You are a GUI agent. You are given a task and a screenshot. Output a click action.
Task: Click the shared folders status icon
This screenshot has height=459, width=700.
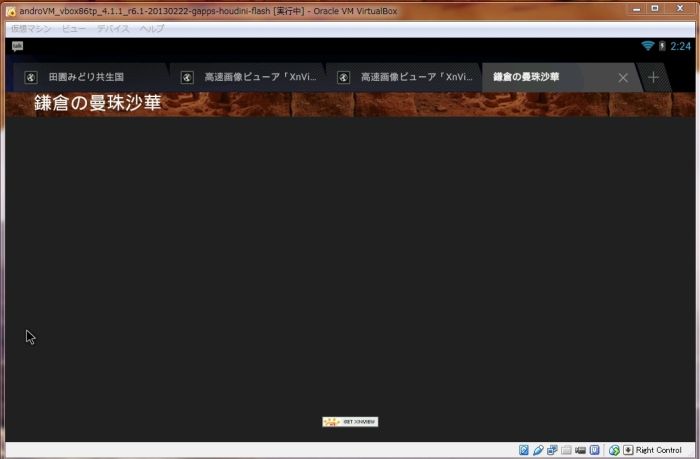[566, 450]
